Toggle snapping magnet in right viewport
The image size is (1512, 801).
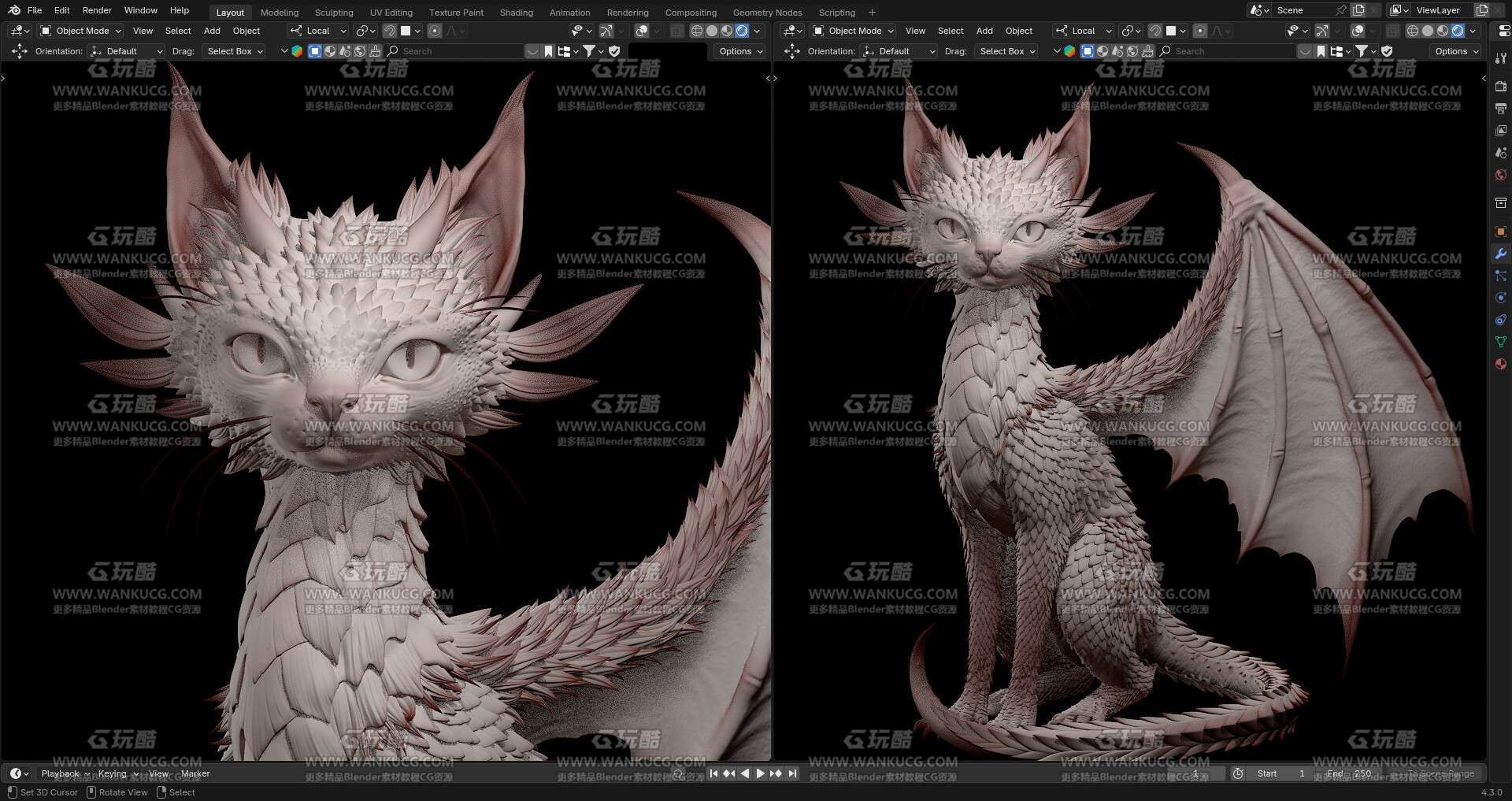click(1154, 31)
